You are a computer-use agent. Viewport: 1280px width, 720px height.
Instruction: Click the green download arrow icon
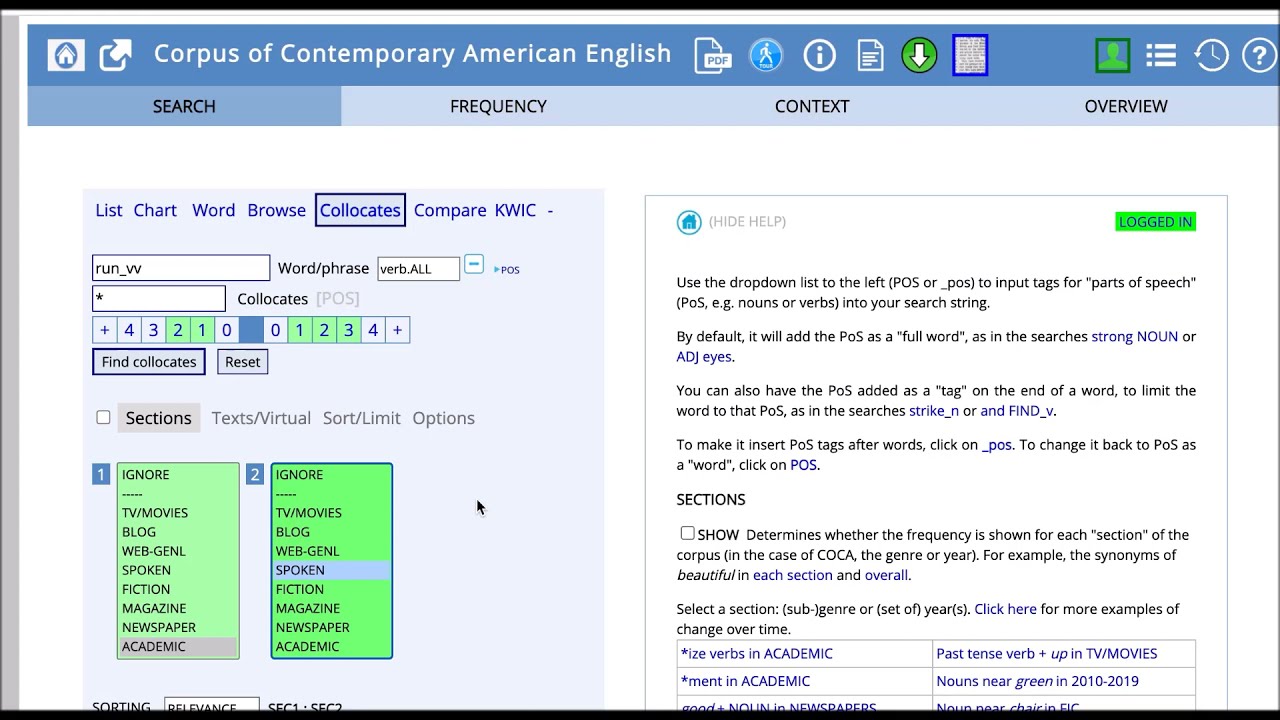pyautogui.click(x=919, y=55)
